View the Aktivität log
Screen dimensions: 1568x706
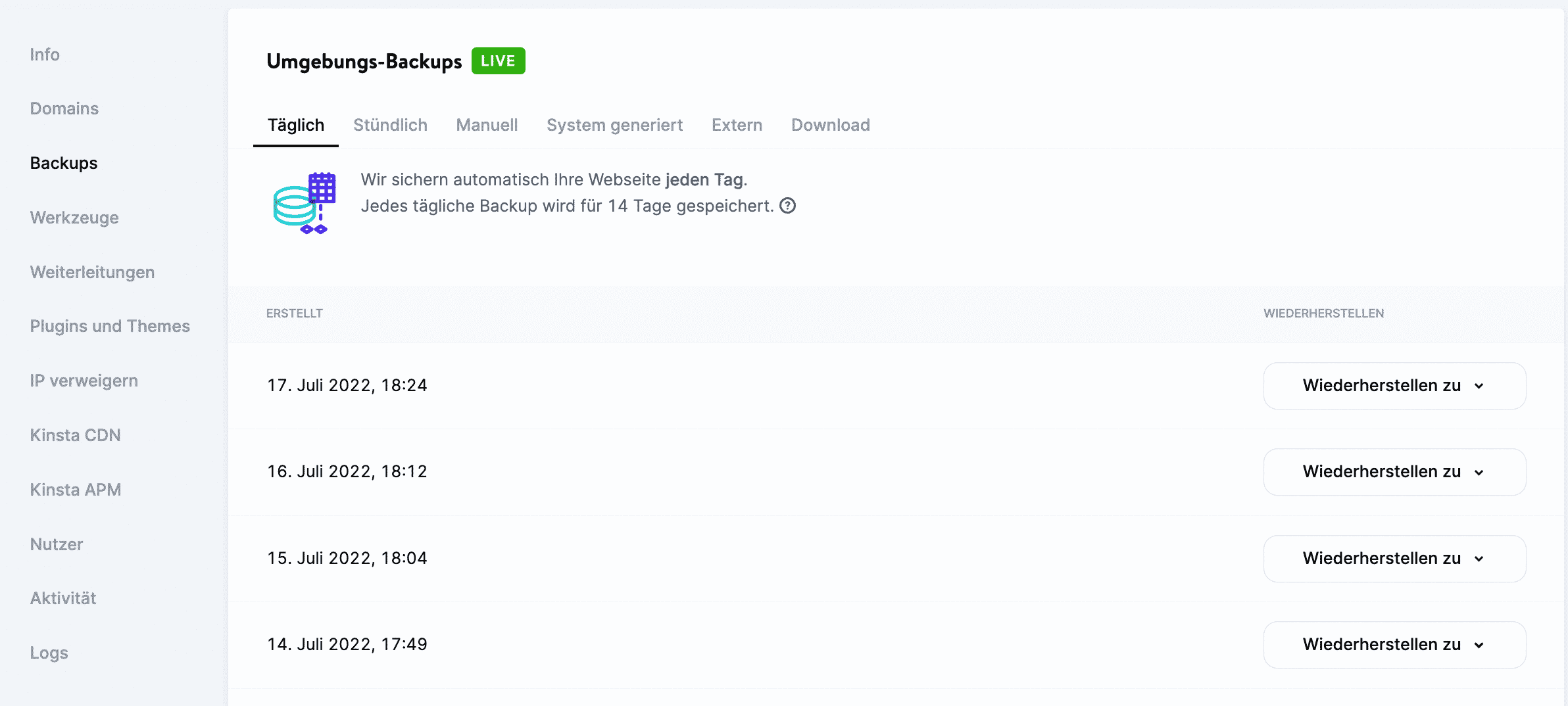[x=62, y=598]
